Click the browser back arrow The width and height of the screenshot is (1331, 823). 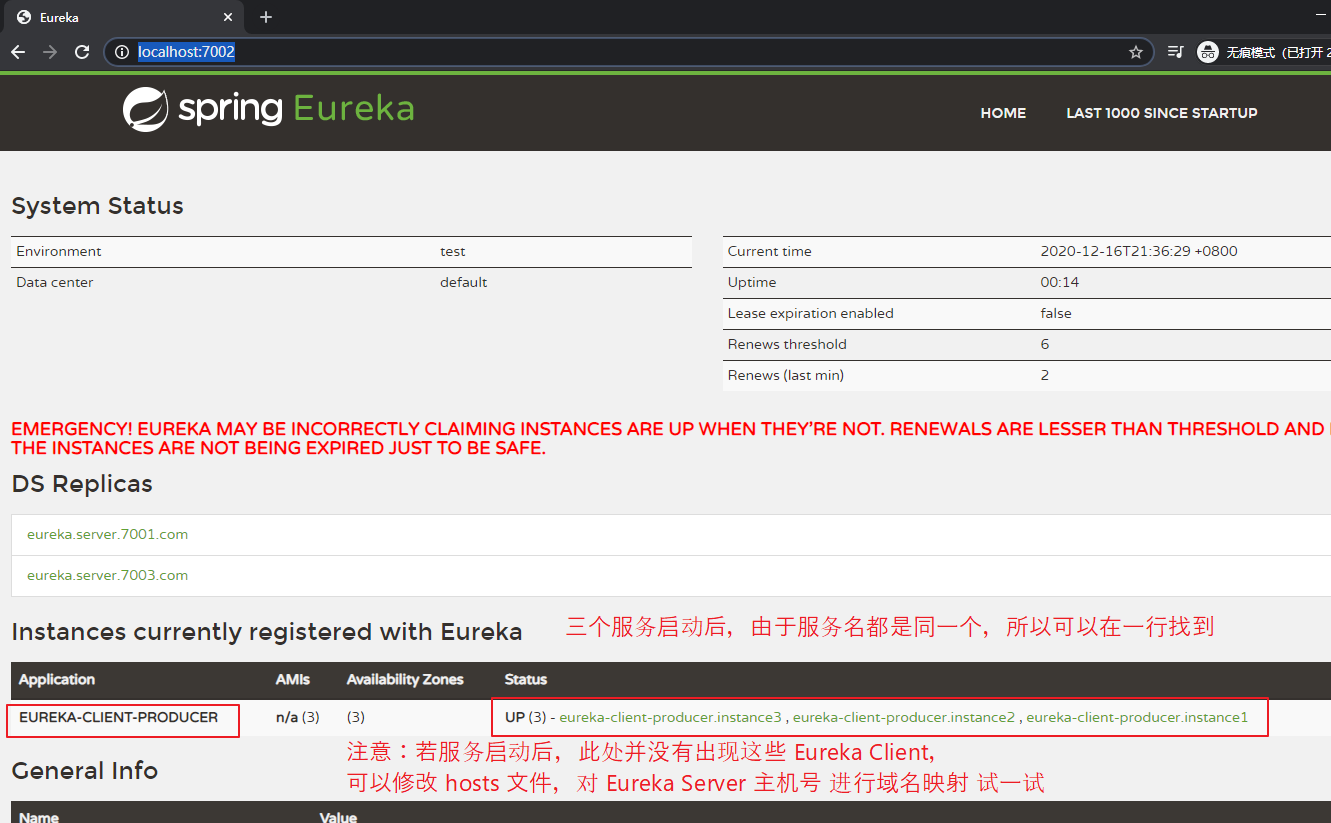(18, 52)
